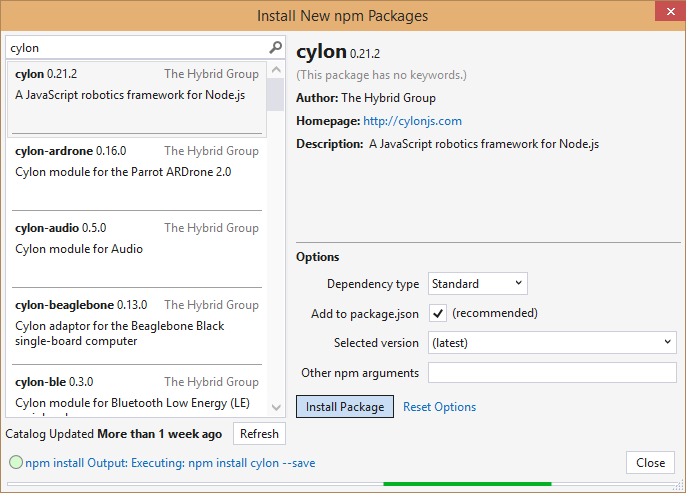Click the Reset Options link

coord(439,407)
